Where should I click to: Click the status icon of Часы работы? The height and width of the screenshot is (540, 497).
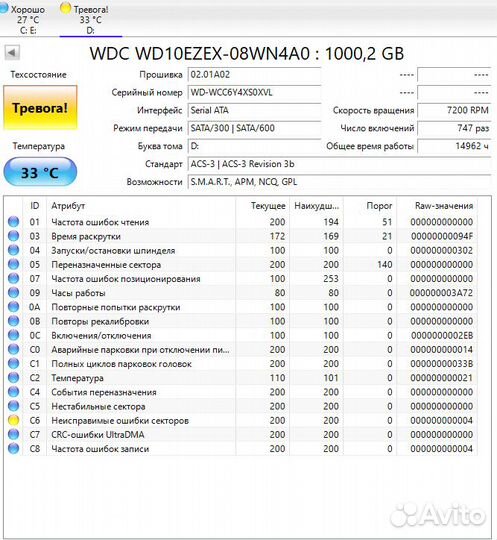13,293
